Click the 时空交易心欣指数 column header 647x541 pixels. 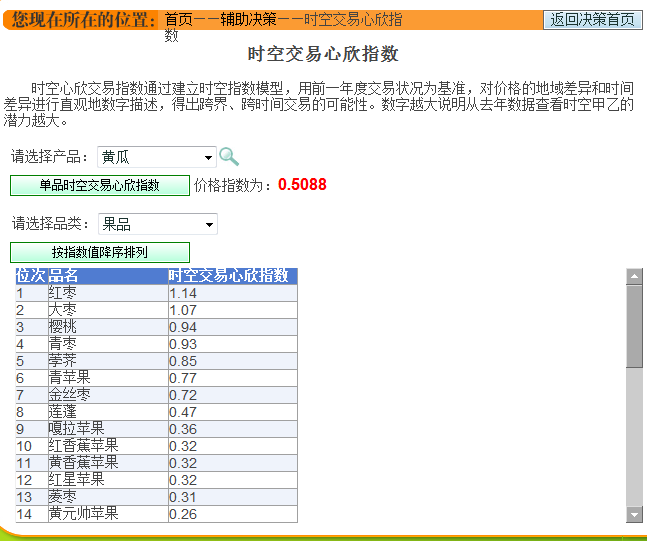tap(229, 276)
